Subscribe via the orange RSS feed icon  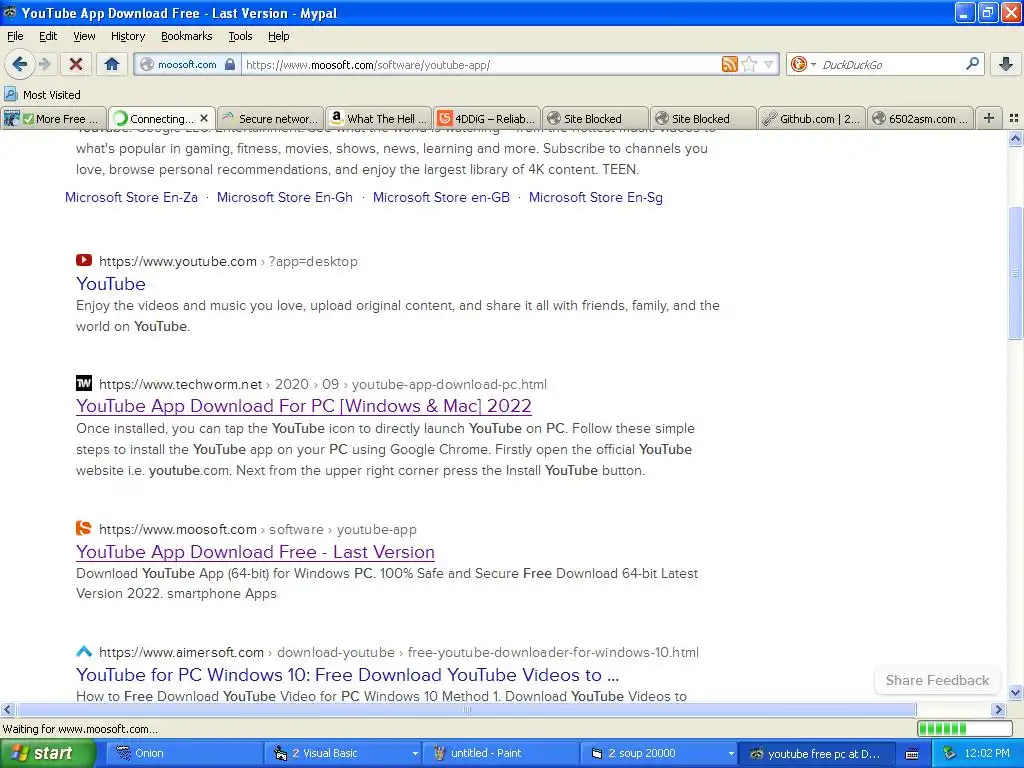729,64
